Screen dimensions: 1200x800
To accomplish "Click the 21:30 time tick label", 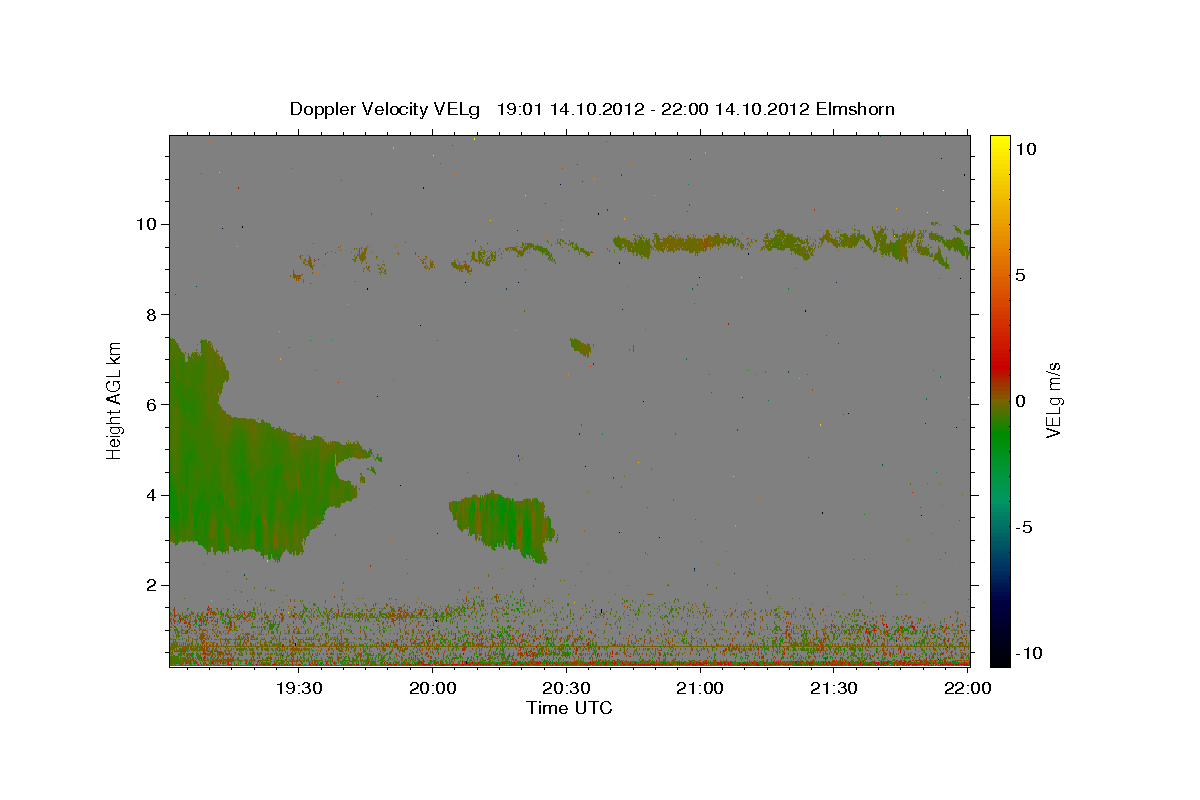I will coord(834,688).
